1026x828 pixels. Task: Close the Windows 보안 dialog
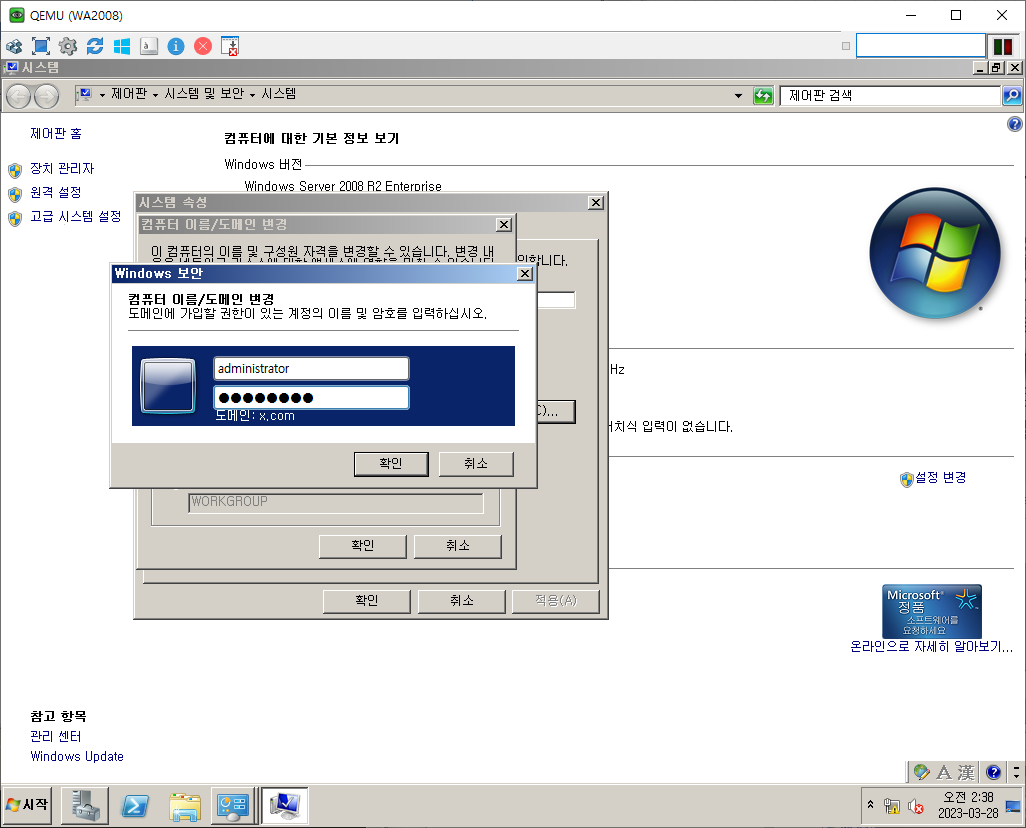(x=525, y=274)
